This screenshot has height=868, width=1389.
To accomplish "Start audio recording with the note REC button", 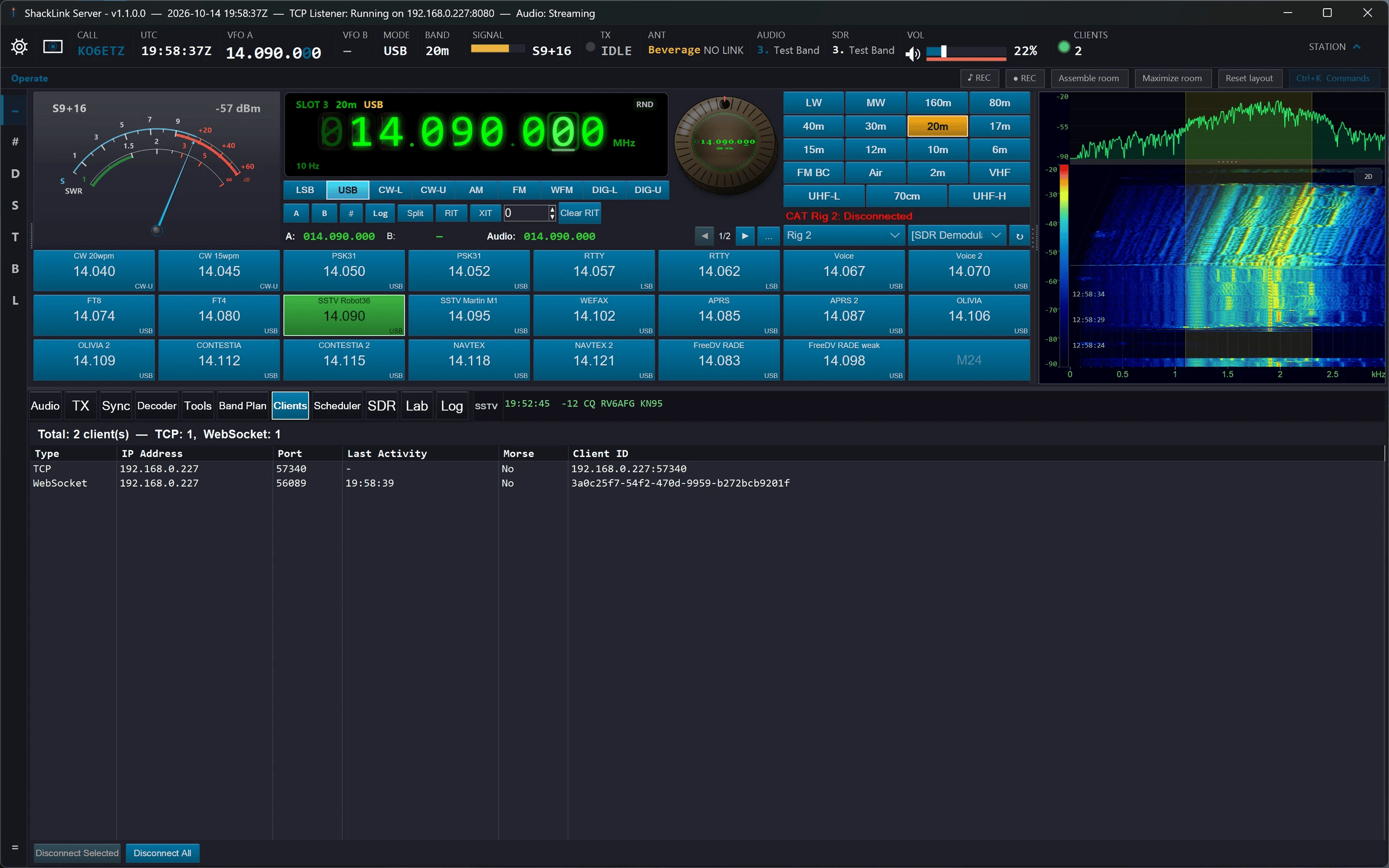I will pos(979,78).
